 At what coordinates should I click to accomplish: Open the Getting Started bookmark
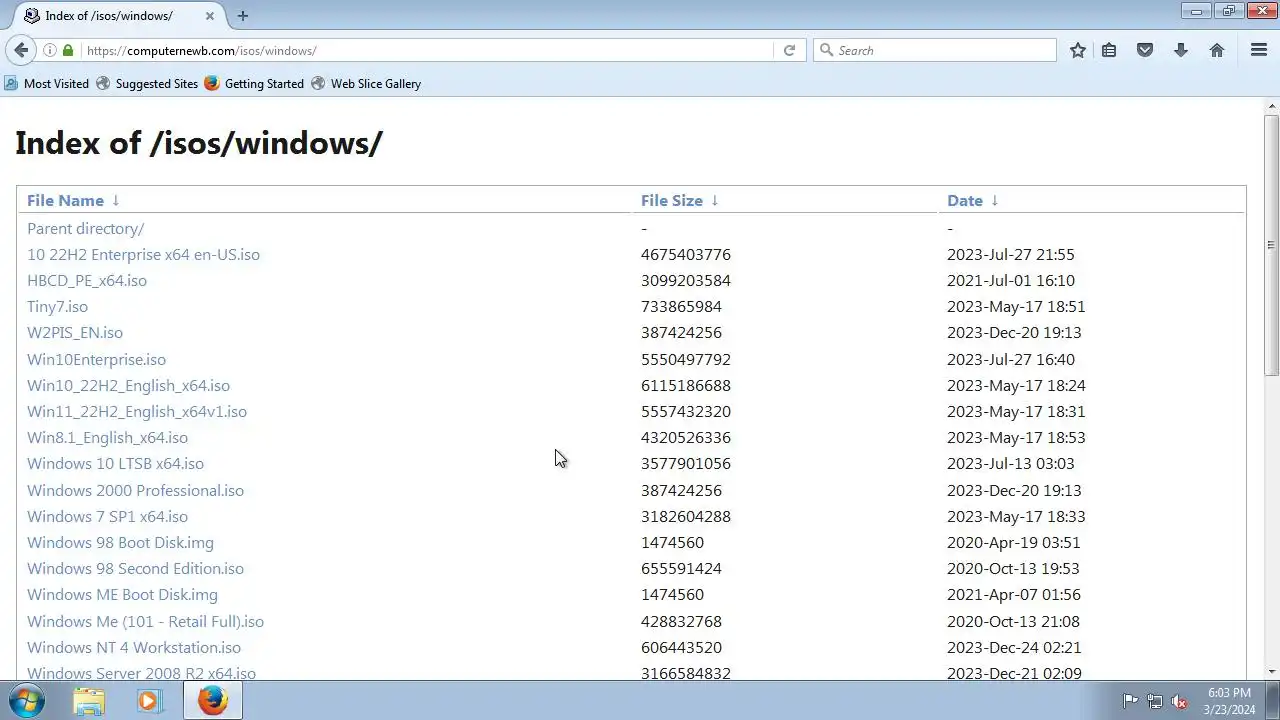[254, 83]
